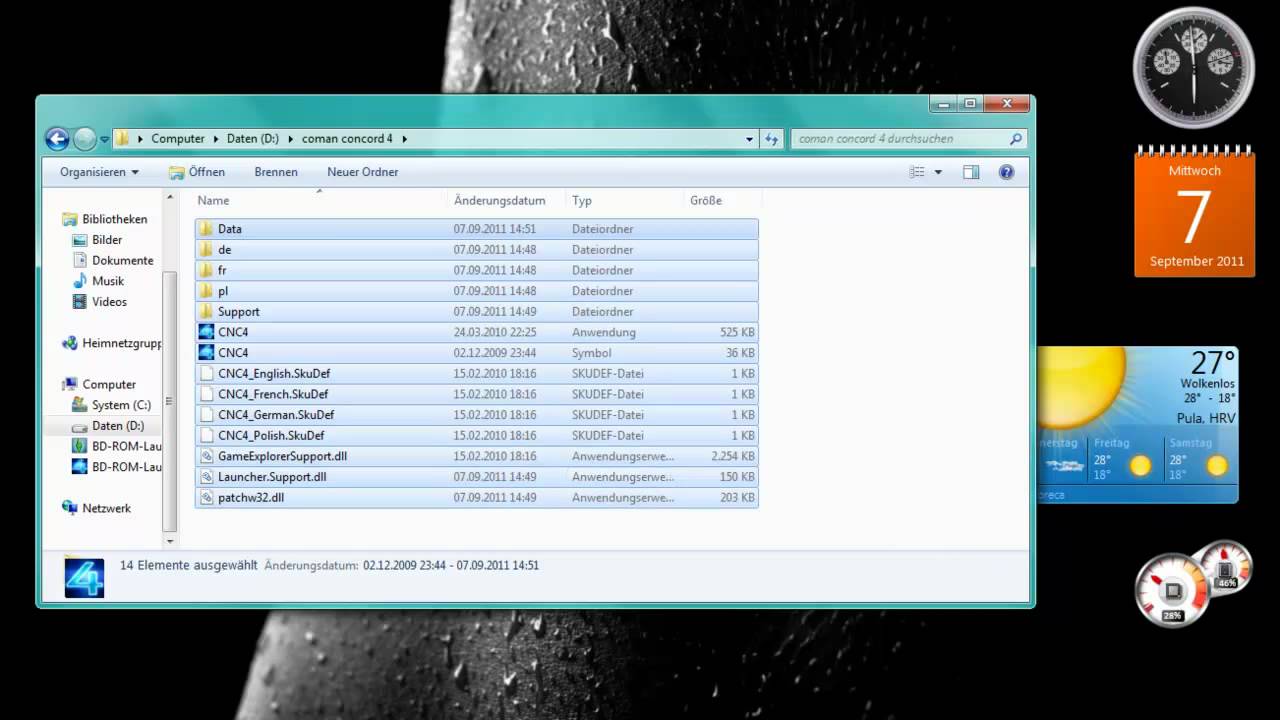This screenshot has height=720, width=1280.
Task: Select the CNC4_French.SkuDef file name
Action: pyautogui.click(x=273, y=394)
